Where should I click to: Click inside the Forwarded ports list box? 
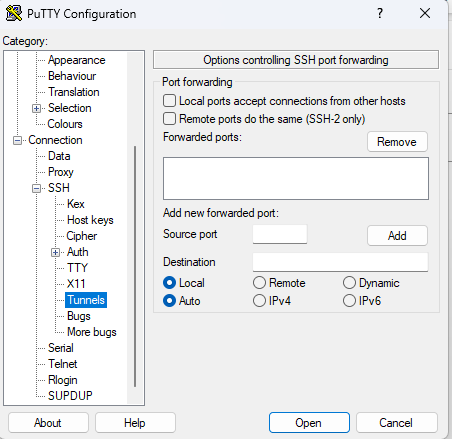click(296, 179)
